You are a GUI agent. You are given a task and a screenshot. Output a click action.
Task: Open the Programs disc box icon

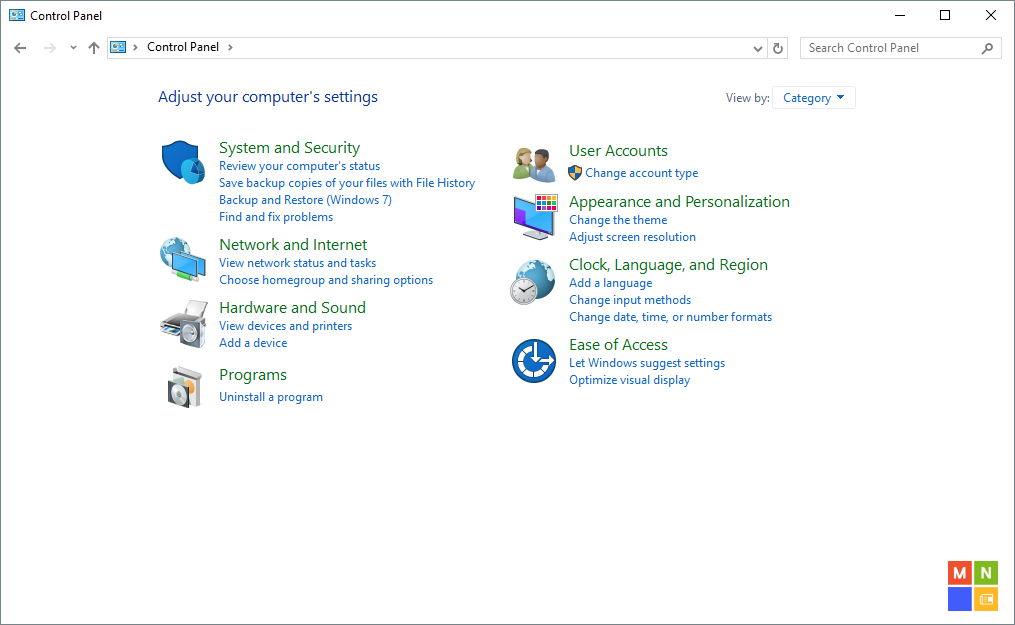184,387
